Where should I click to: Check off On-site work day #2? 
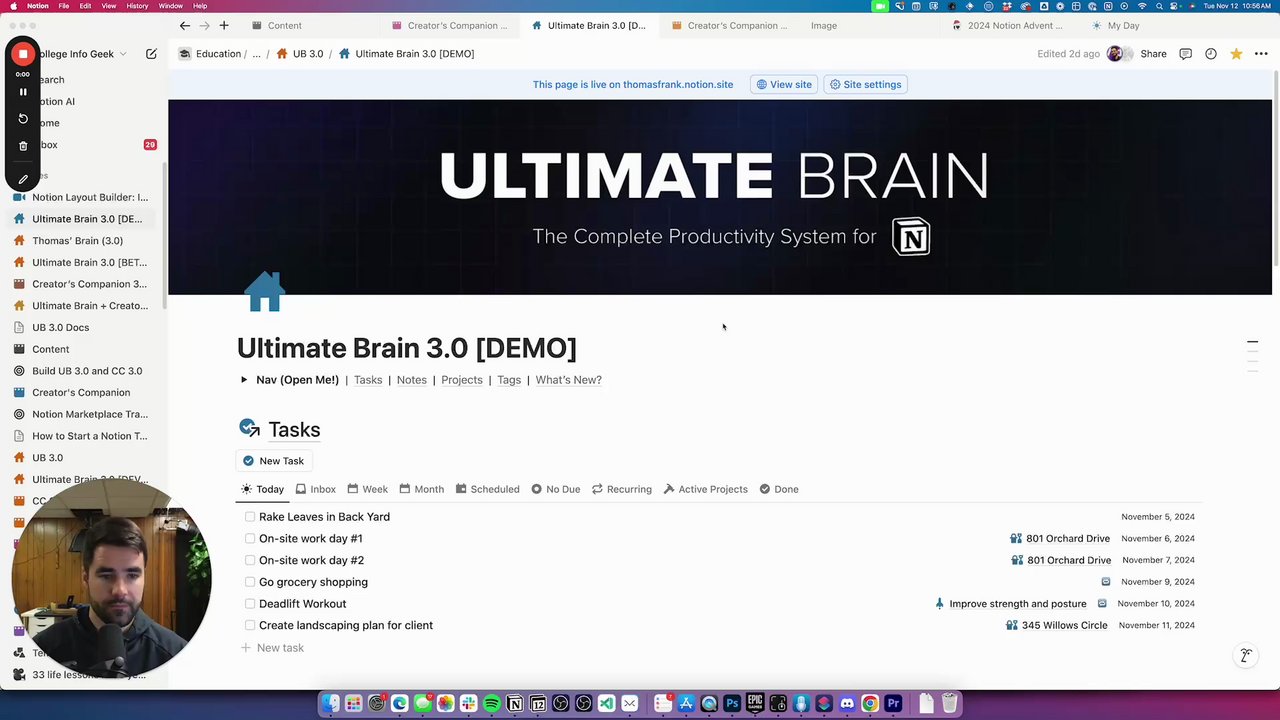[x=250, y=560]
